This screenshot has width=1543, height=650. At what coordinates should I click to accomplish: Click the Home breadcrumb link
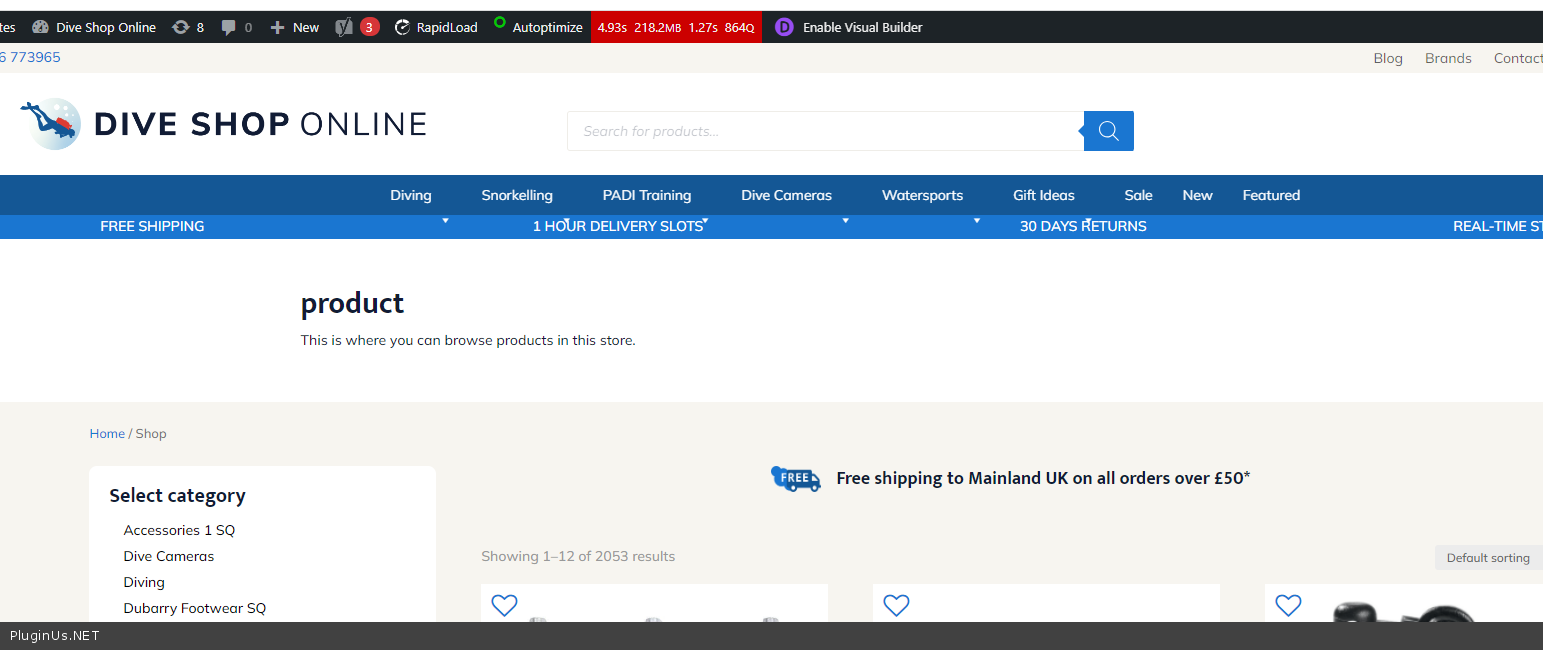(x=107, y=433)
